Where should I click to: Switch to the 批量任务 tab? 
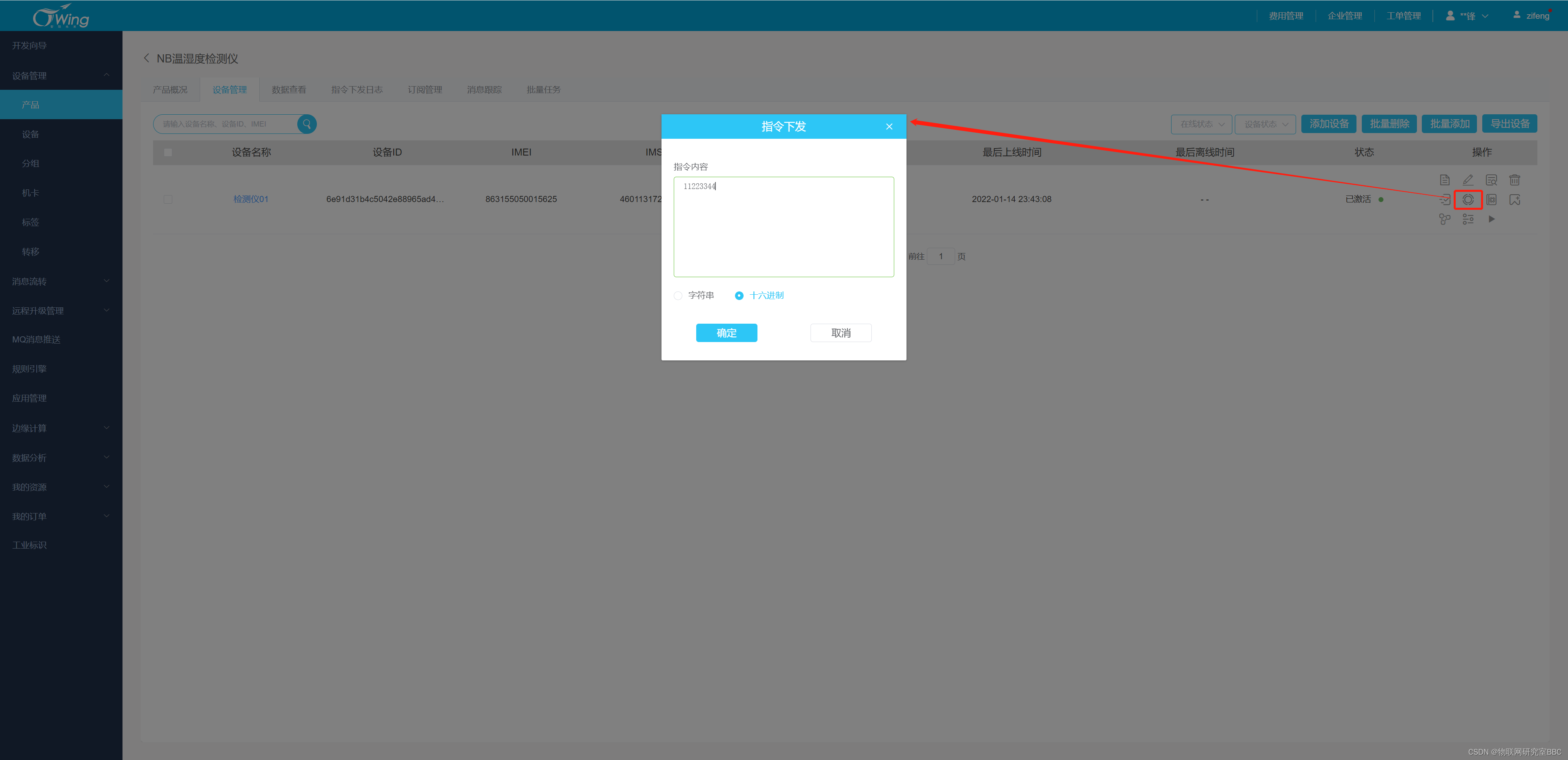[543, 90]
